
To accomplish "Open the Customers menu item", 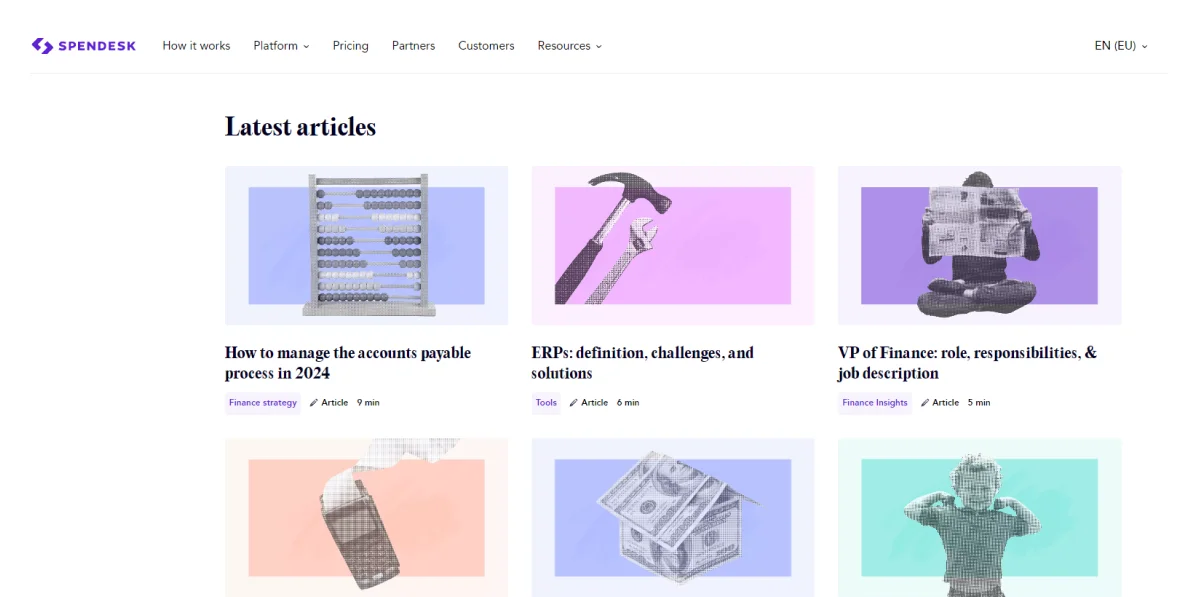I will (x=486, y=46).
